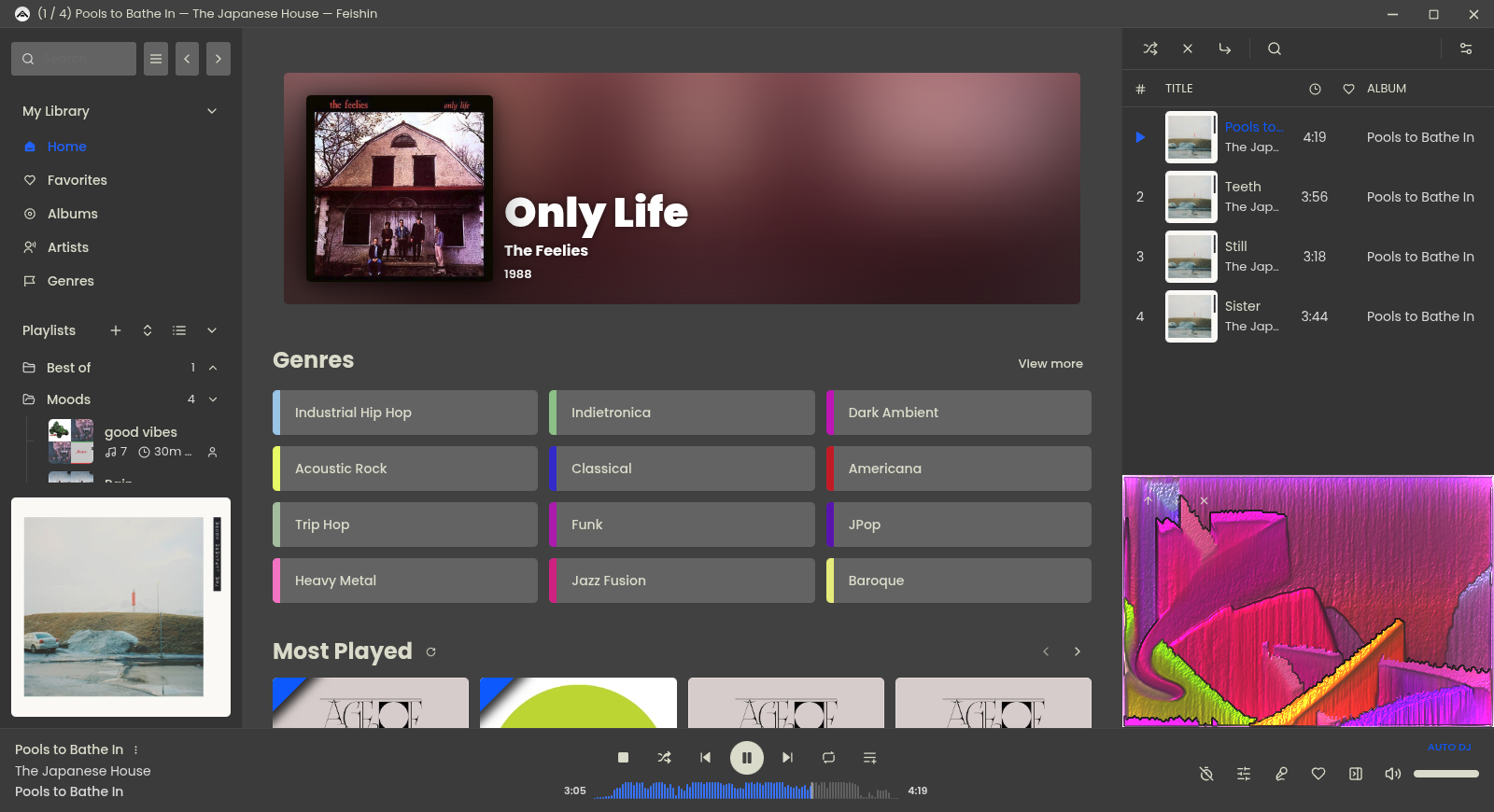Go forward with the right arrow button

[x=218, y=59]
